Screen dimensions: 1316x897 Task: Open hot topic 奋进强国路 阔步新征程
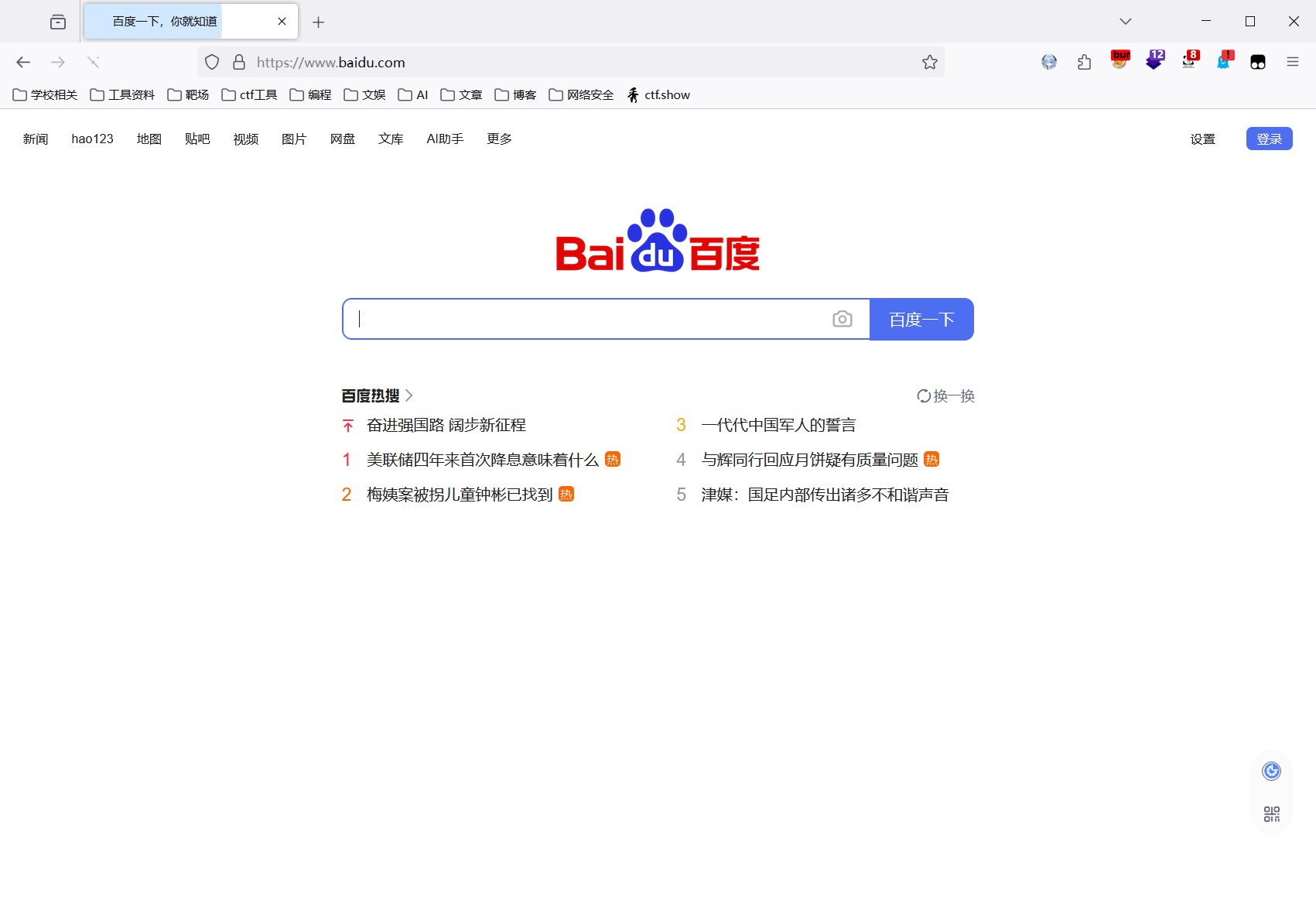446,425
